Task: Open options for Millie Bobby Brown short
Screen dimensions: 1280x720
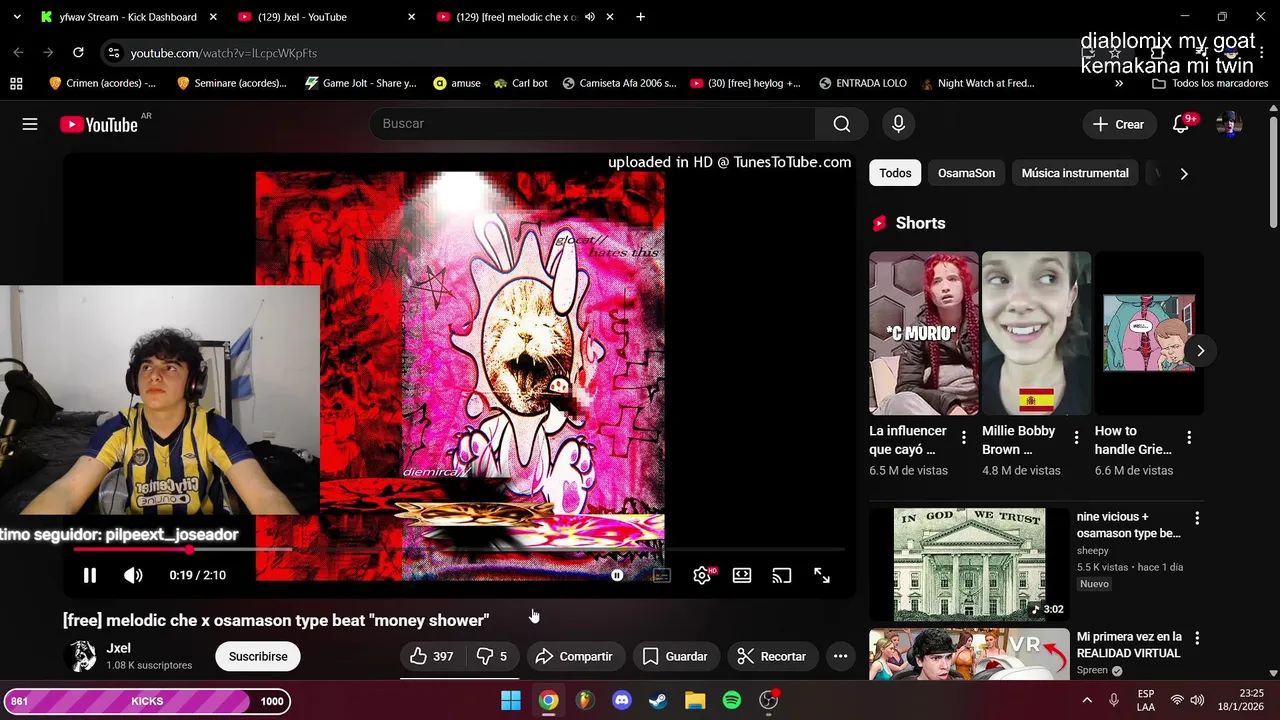Action: click(x=1077, y=437)
